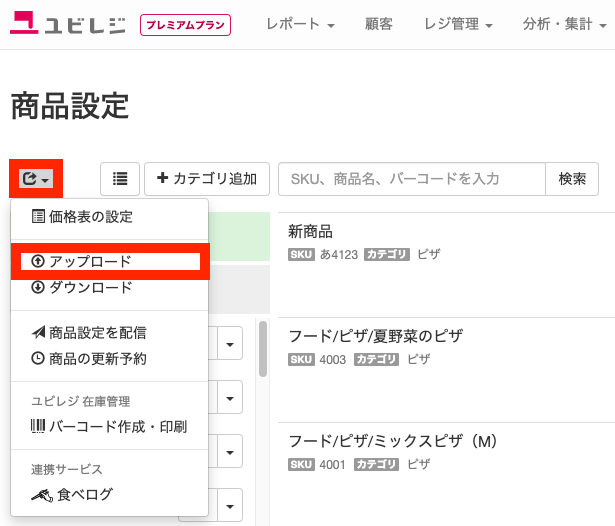Open the 顧客 page
The image size is (615, 526).
378,24
